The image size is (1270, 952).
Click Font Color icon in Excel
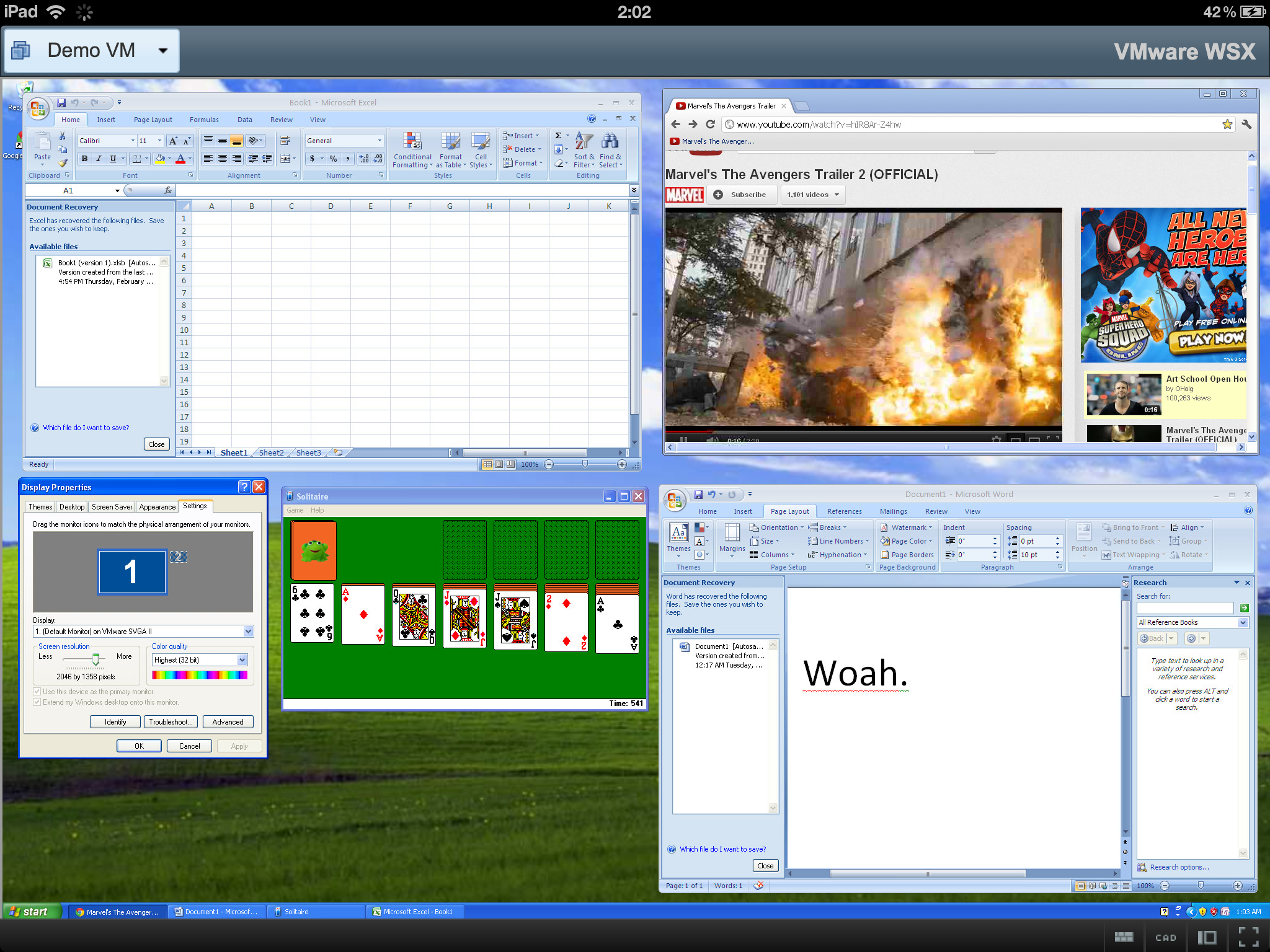(x=180, y=159)
